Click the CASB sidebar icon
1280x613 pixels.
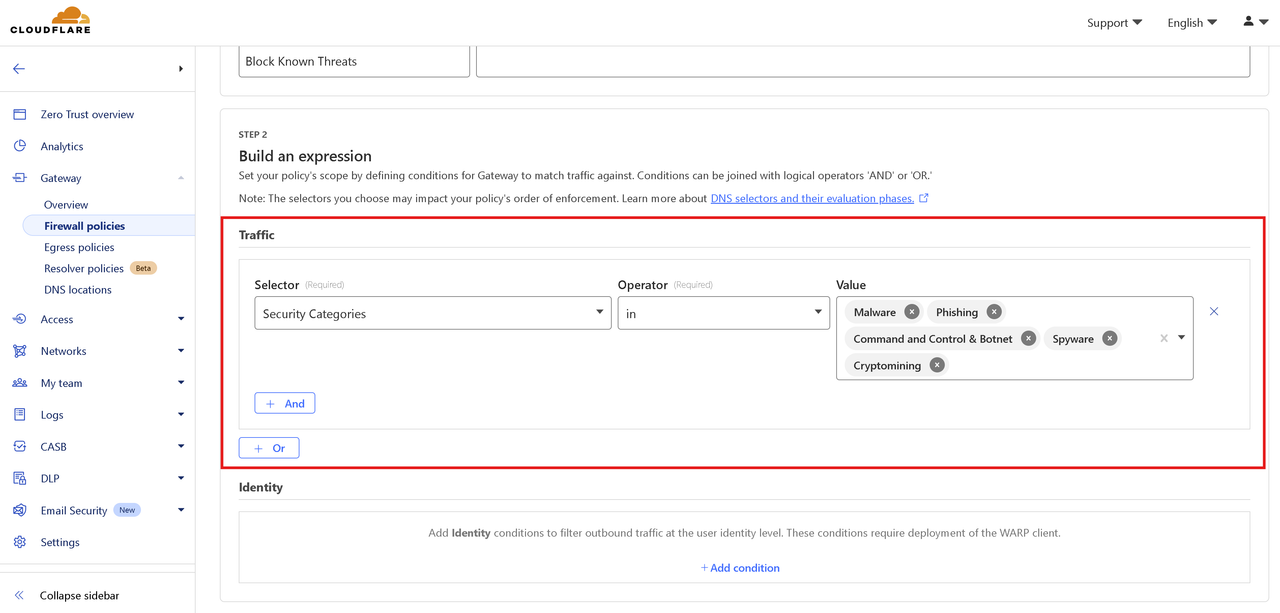point(19,447)
